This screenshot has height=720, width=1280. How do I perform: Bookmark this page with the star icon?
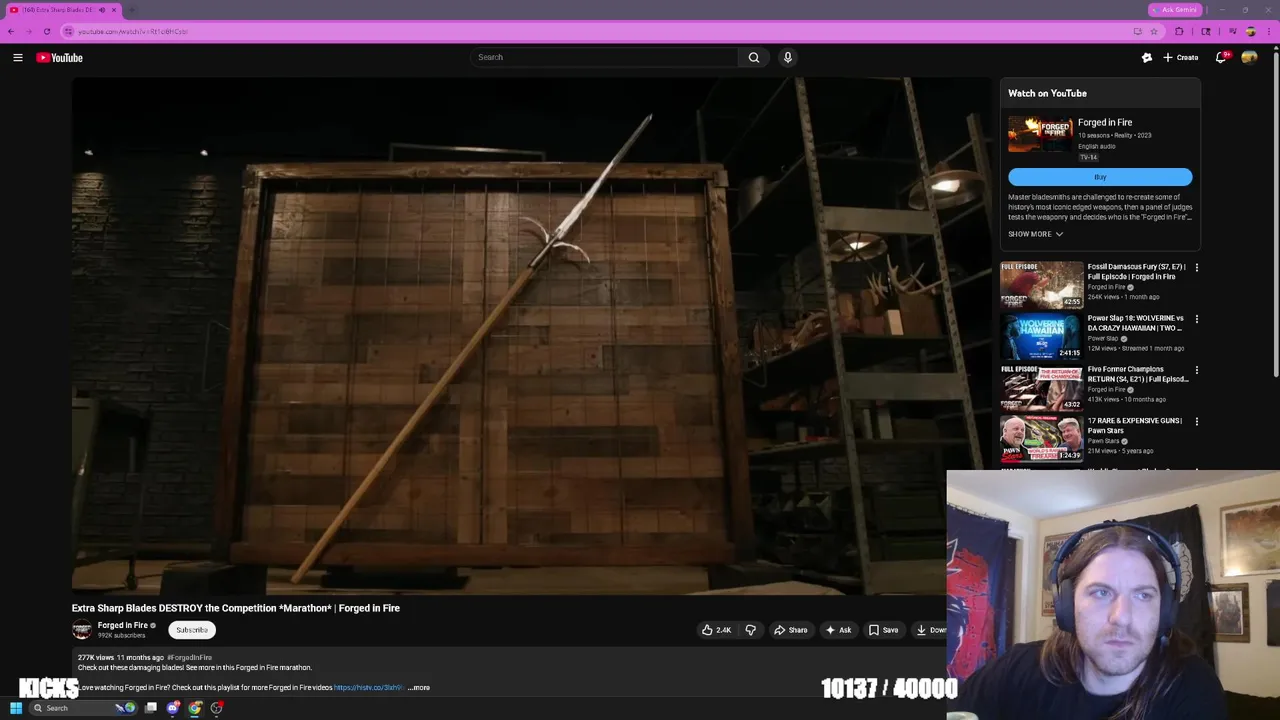click(1154, 31)
